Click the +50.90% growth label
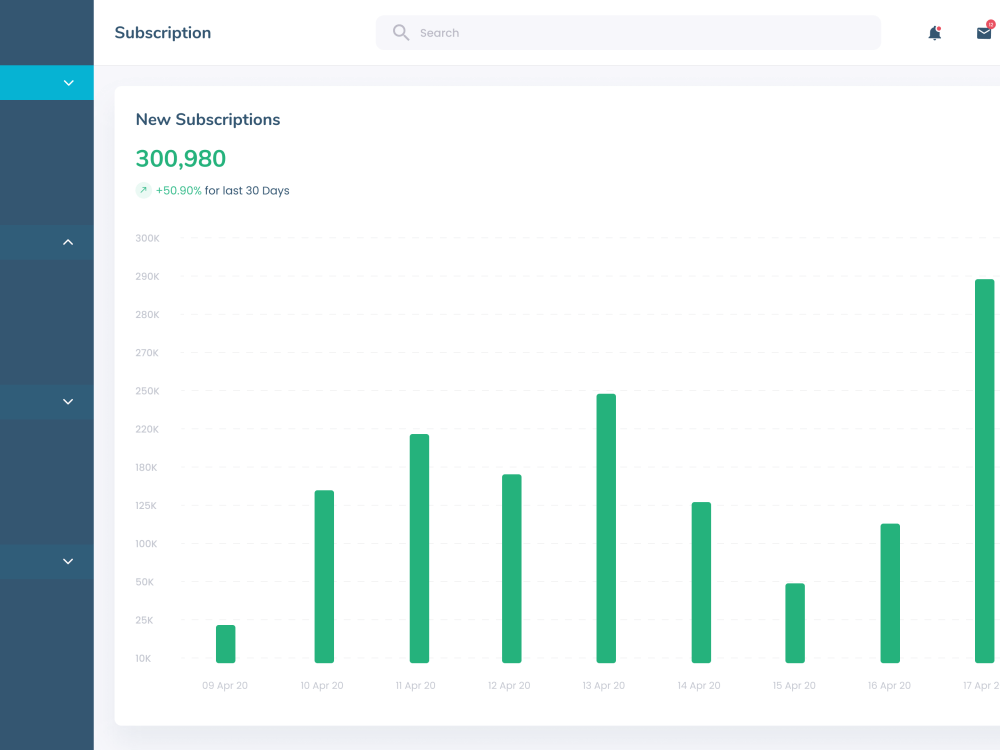The width and height of the screenshot is (1000, 750). 179,191
